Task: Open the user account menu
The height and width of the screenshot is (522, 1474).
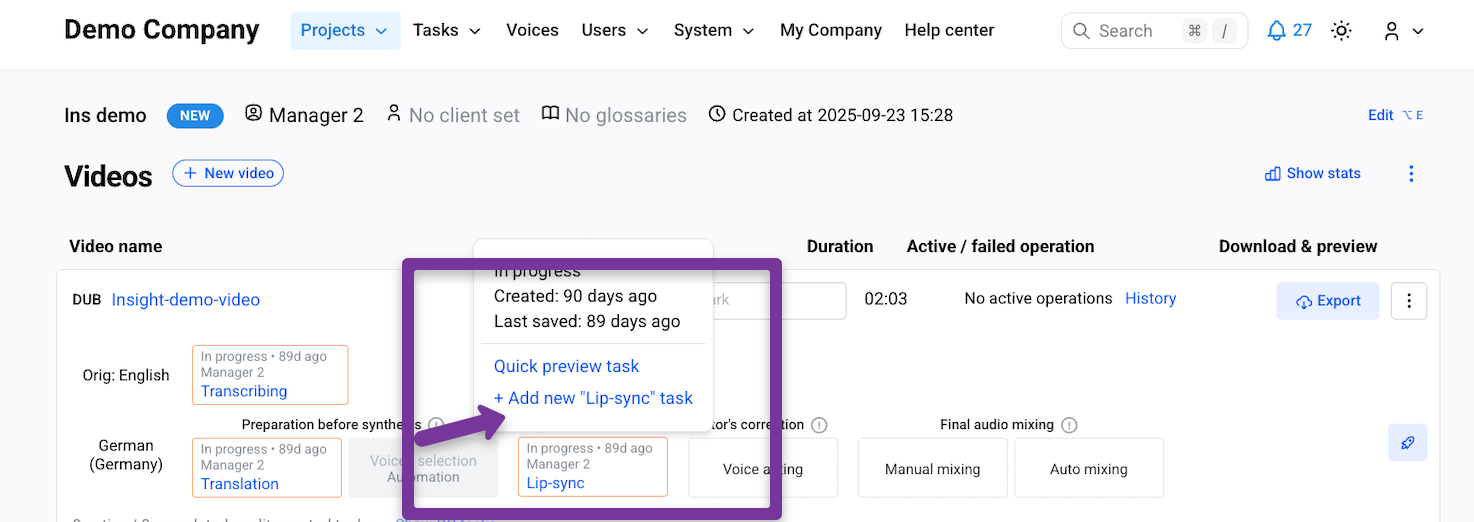Action: click(x=1403, y=31)
